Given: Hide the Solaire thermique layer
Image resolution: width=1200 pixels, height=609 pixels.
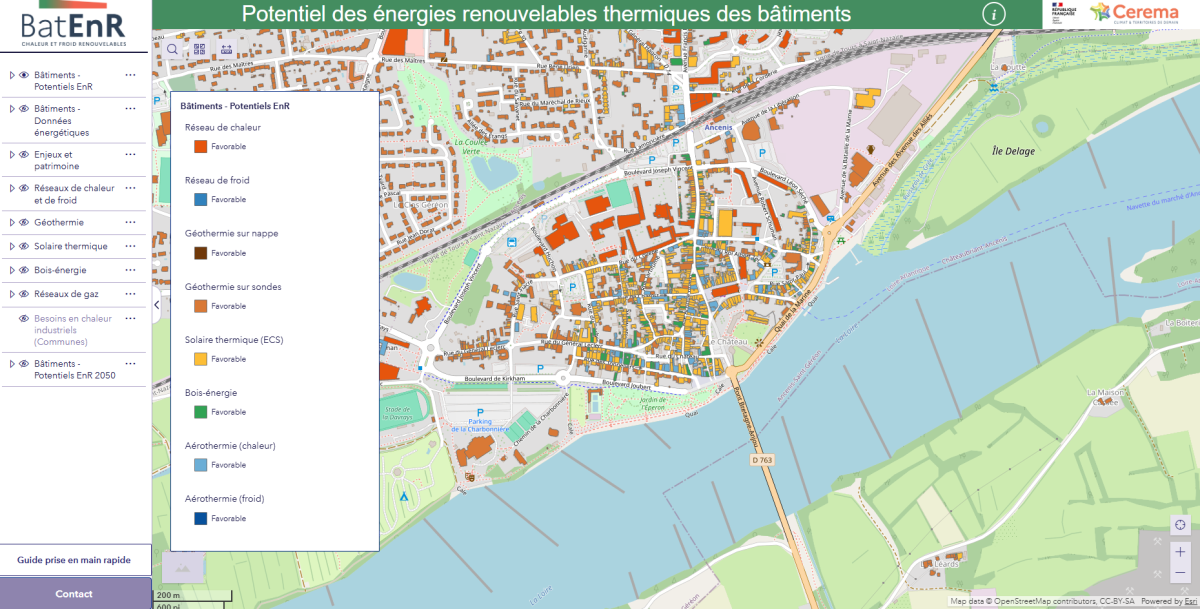Looking at the screenshot, I should (24, 246).
